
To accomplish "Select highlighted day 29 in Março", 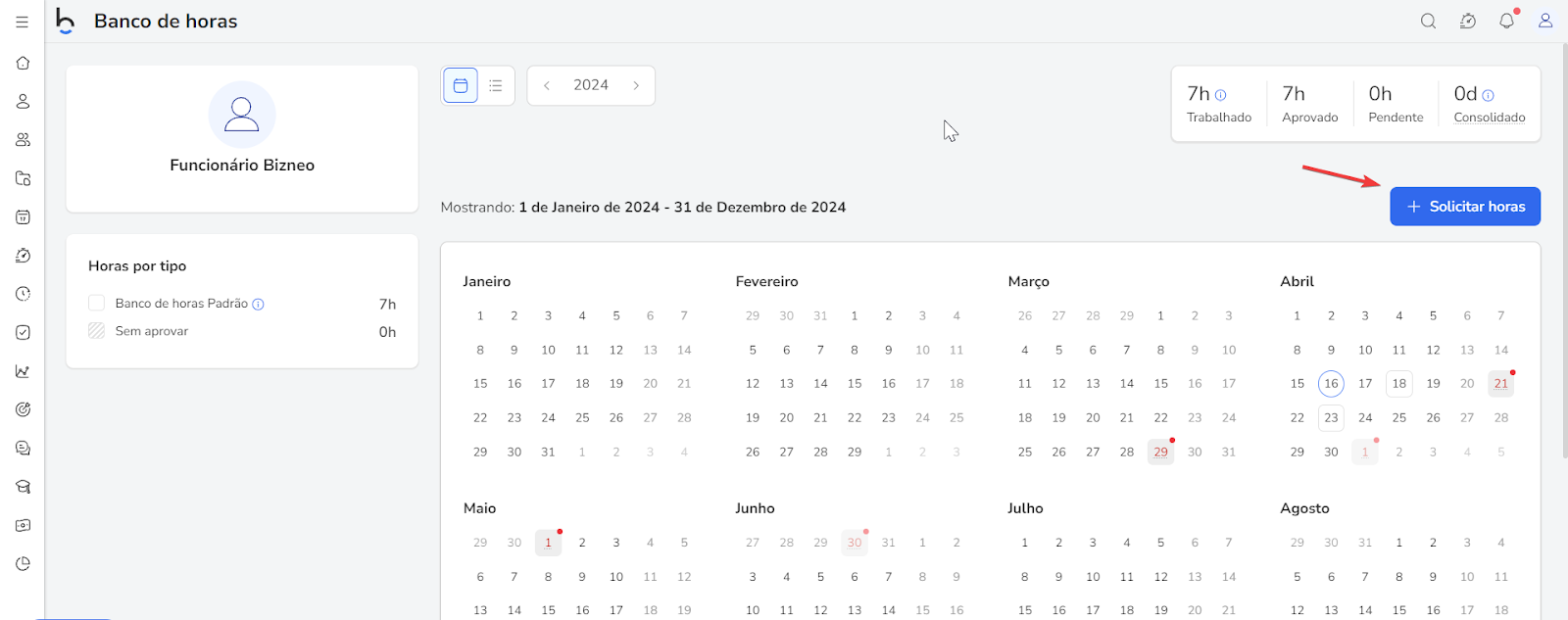I will (x=1160, y=452).
